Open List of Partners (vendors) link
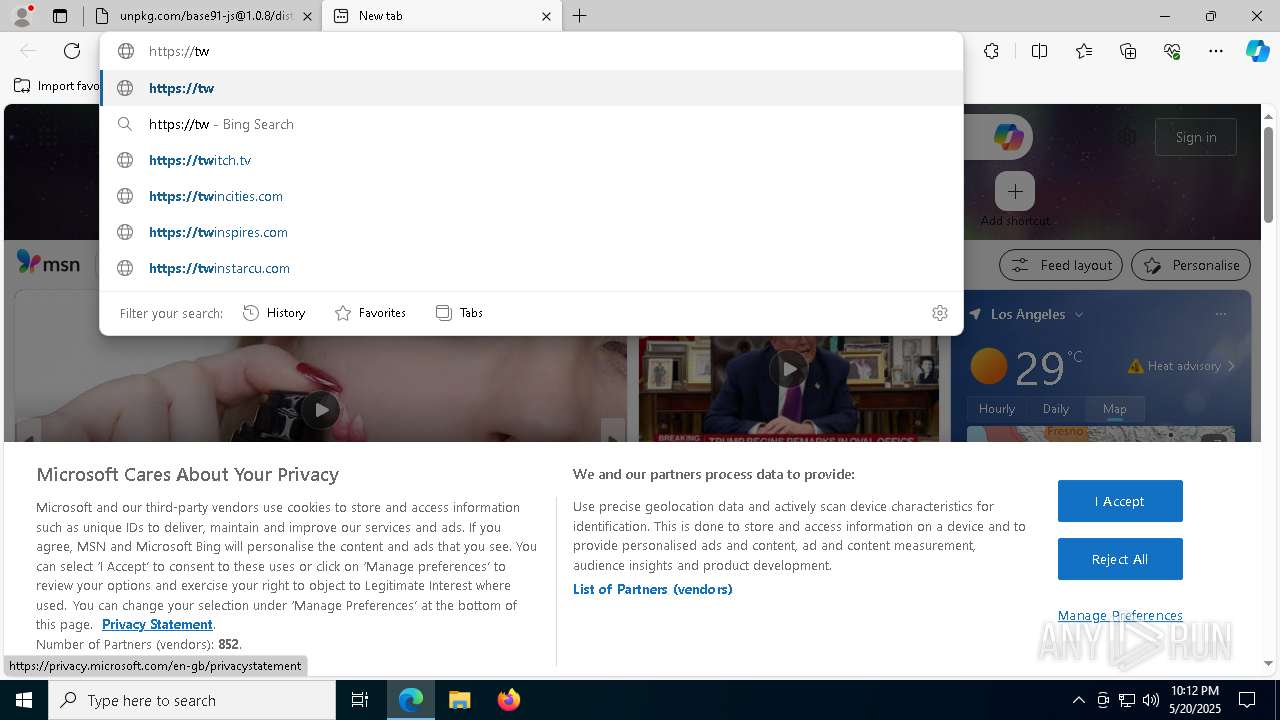 [x=653, y=589]
